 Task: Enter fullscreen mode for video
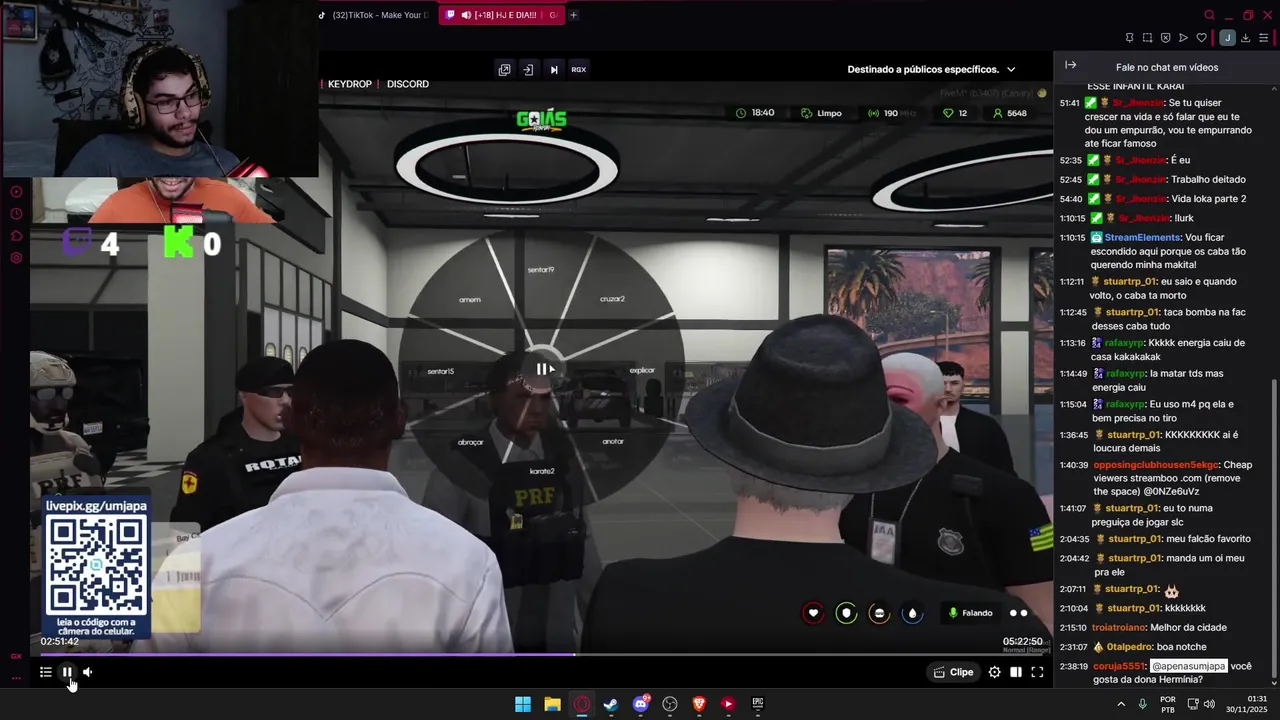click(x=1037, y=672)
